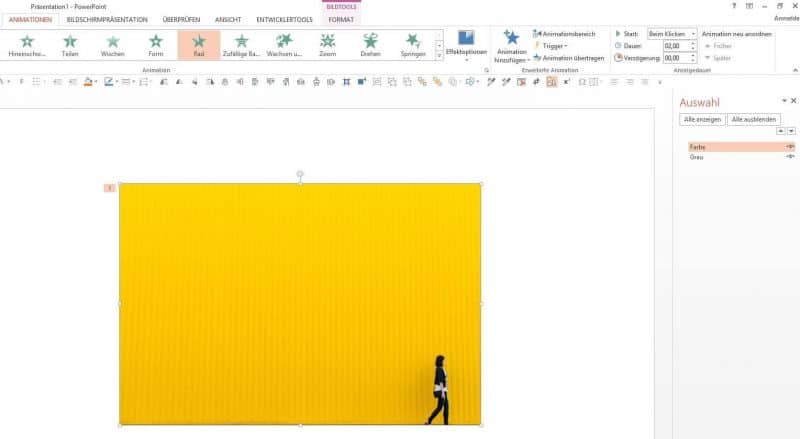The width and height of the screenshot is (800, 439).
Task: Open the Effektoptionen dropdown
Action: pos(466,46)
